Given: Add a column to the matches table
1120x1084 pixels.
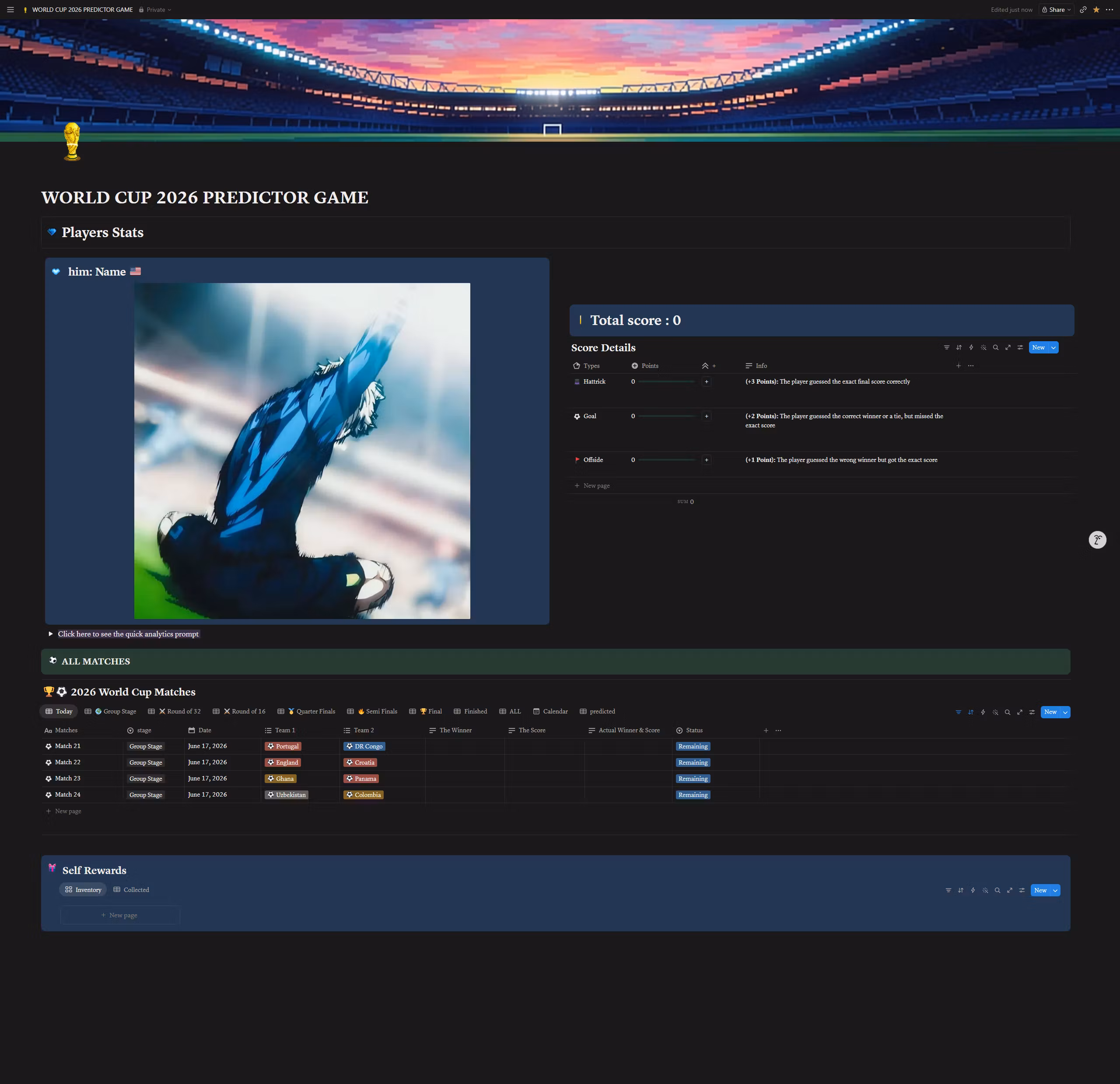Looking at the screenshot, I should [x=766, y=730].
